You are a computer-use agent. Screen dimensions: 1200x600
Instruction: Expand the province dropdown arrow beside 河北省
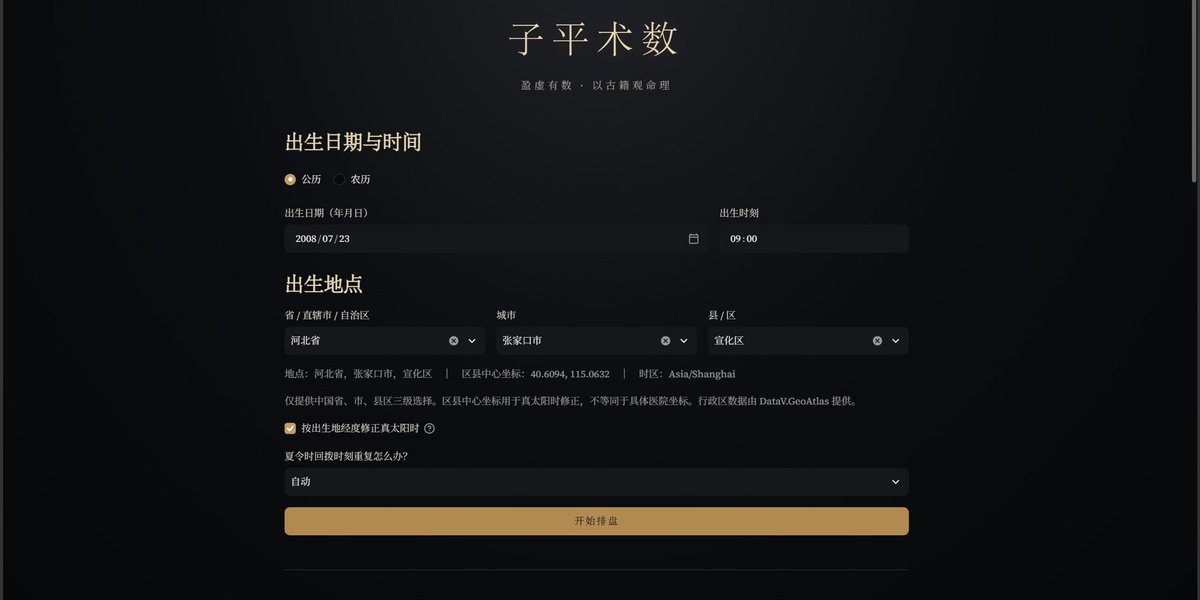[x=472, y=341]
